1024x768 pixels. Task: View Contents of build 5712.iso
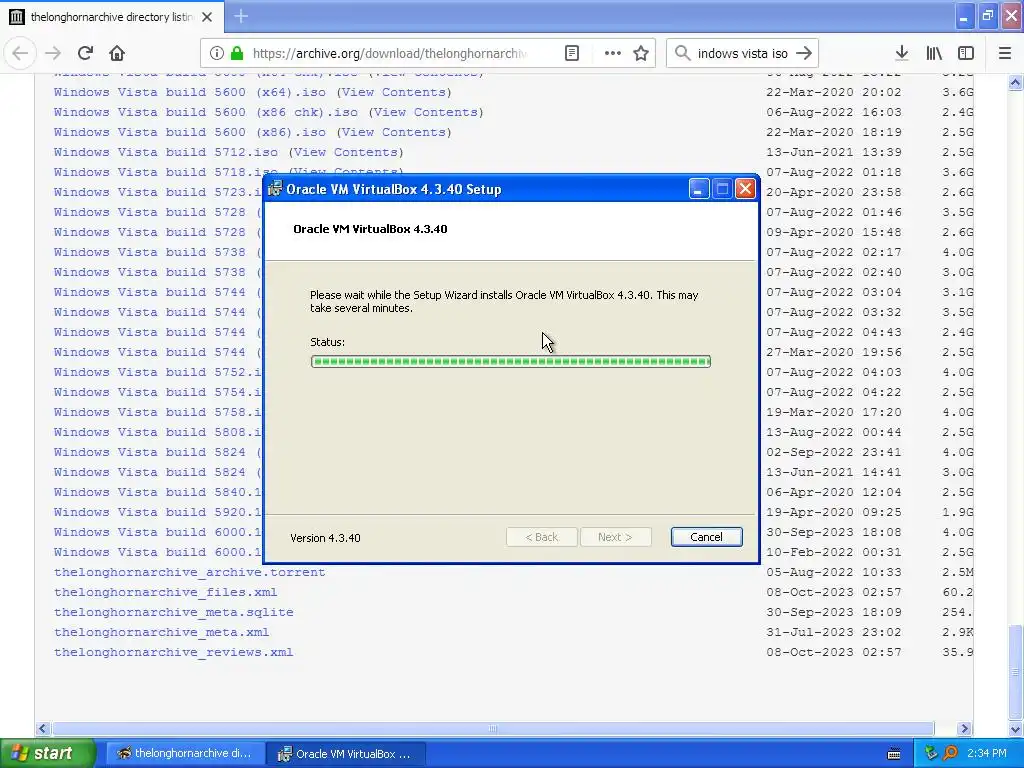coord(346,152)
